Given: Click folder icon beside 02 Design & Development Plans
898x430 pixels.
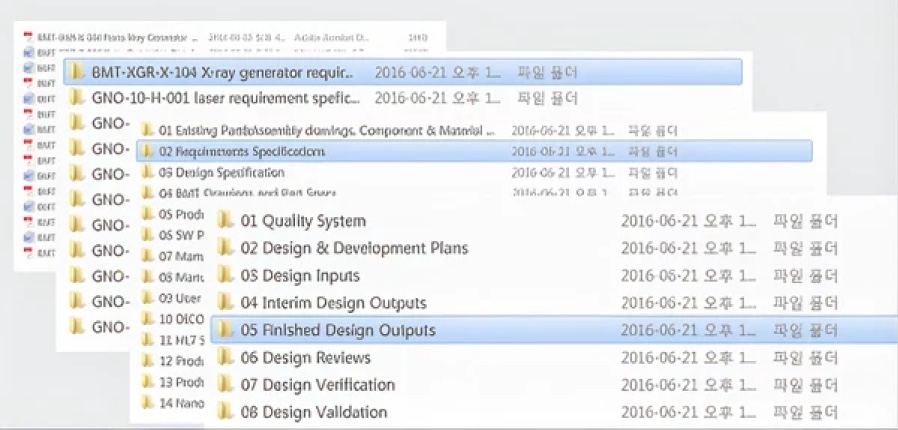Looking at the screenshot, I should tap(226, 247).
